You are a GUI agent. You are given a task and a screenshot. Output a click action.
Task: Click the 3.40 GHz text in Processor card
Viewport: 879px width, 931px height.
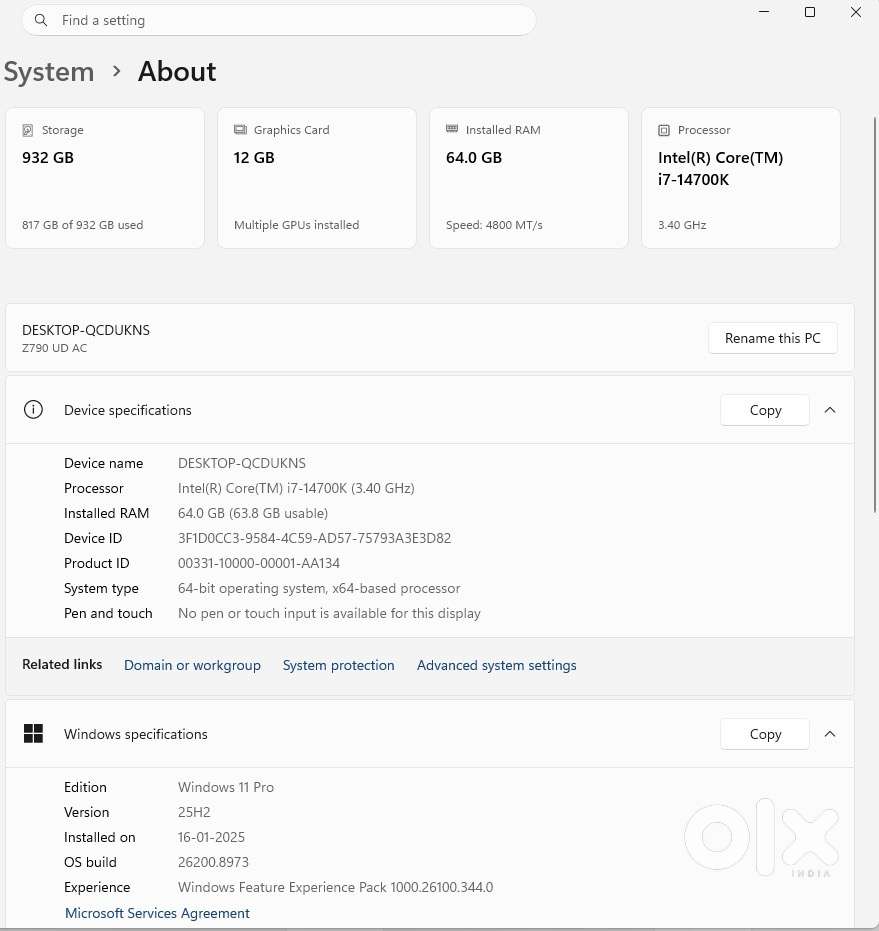click(x=682, y=225)
